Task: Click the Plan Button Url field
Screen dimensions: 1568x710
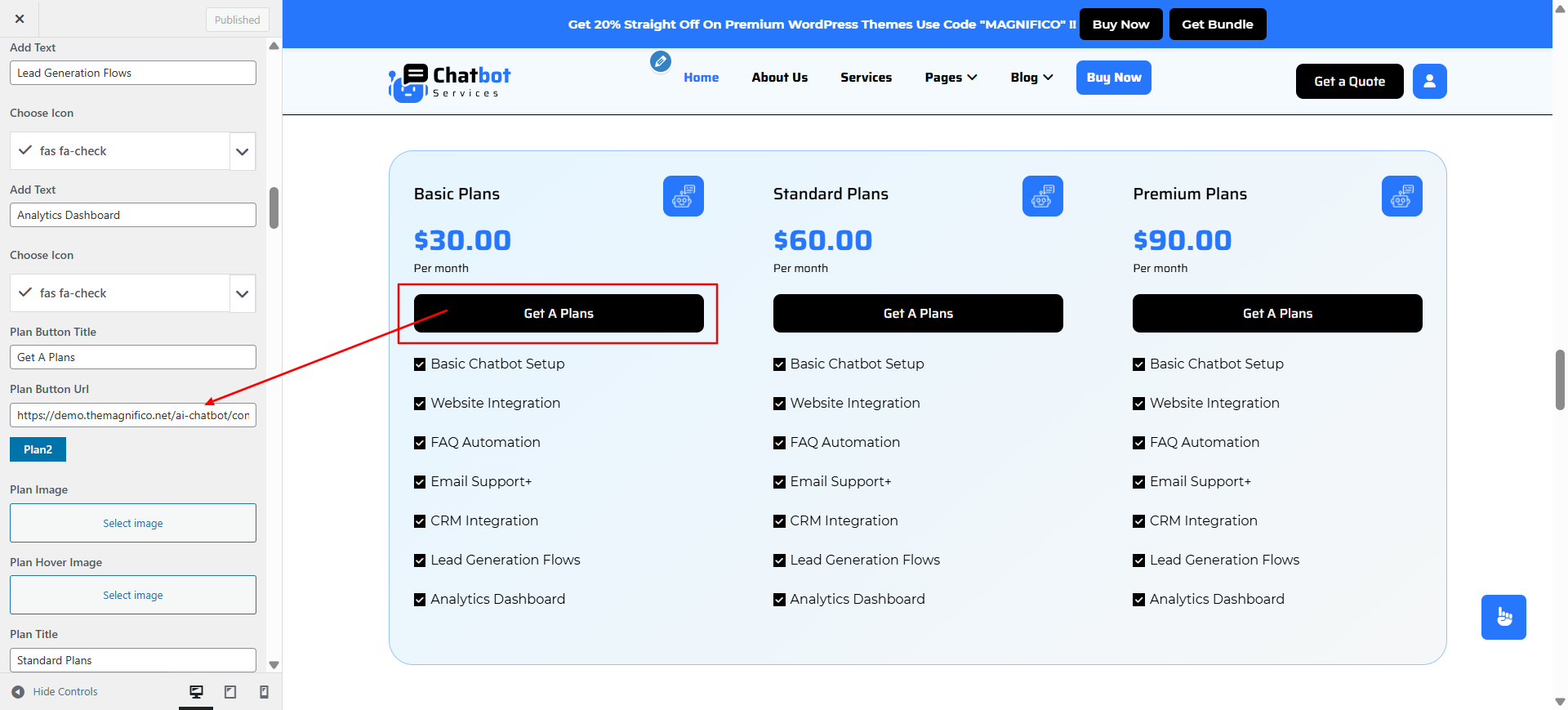Action: click(133, 415)
